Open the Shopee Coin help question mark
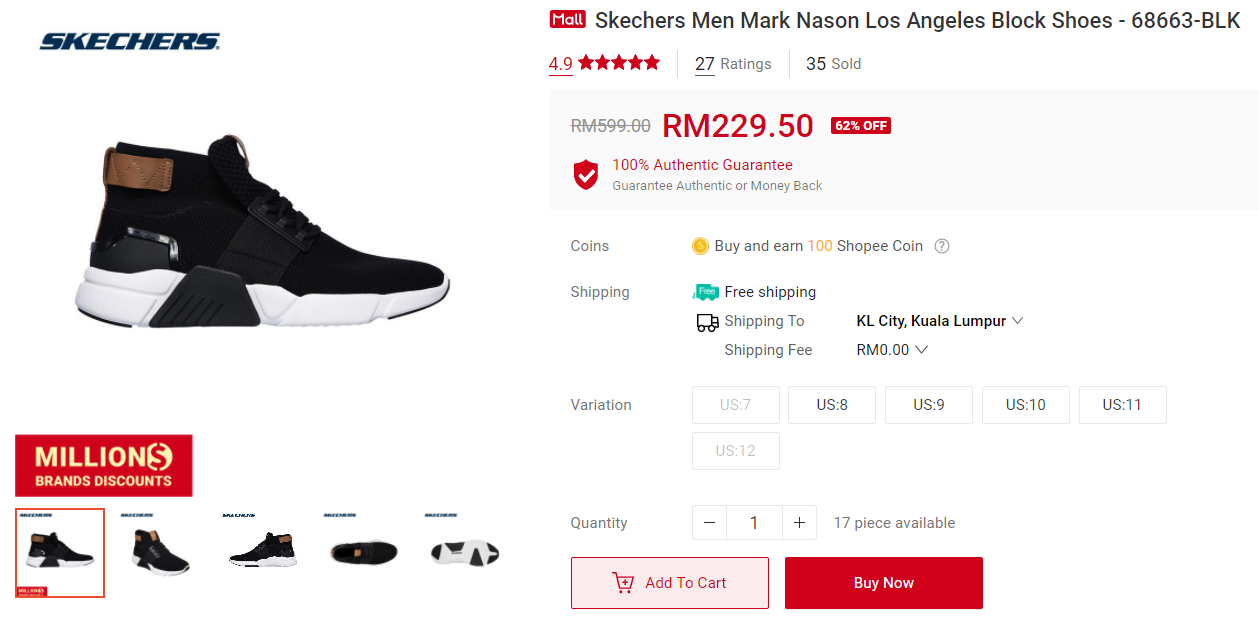The height and width of the screenshot is (623, 1259). tap(941, 246)
